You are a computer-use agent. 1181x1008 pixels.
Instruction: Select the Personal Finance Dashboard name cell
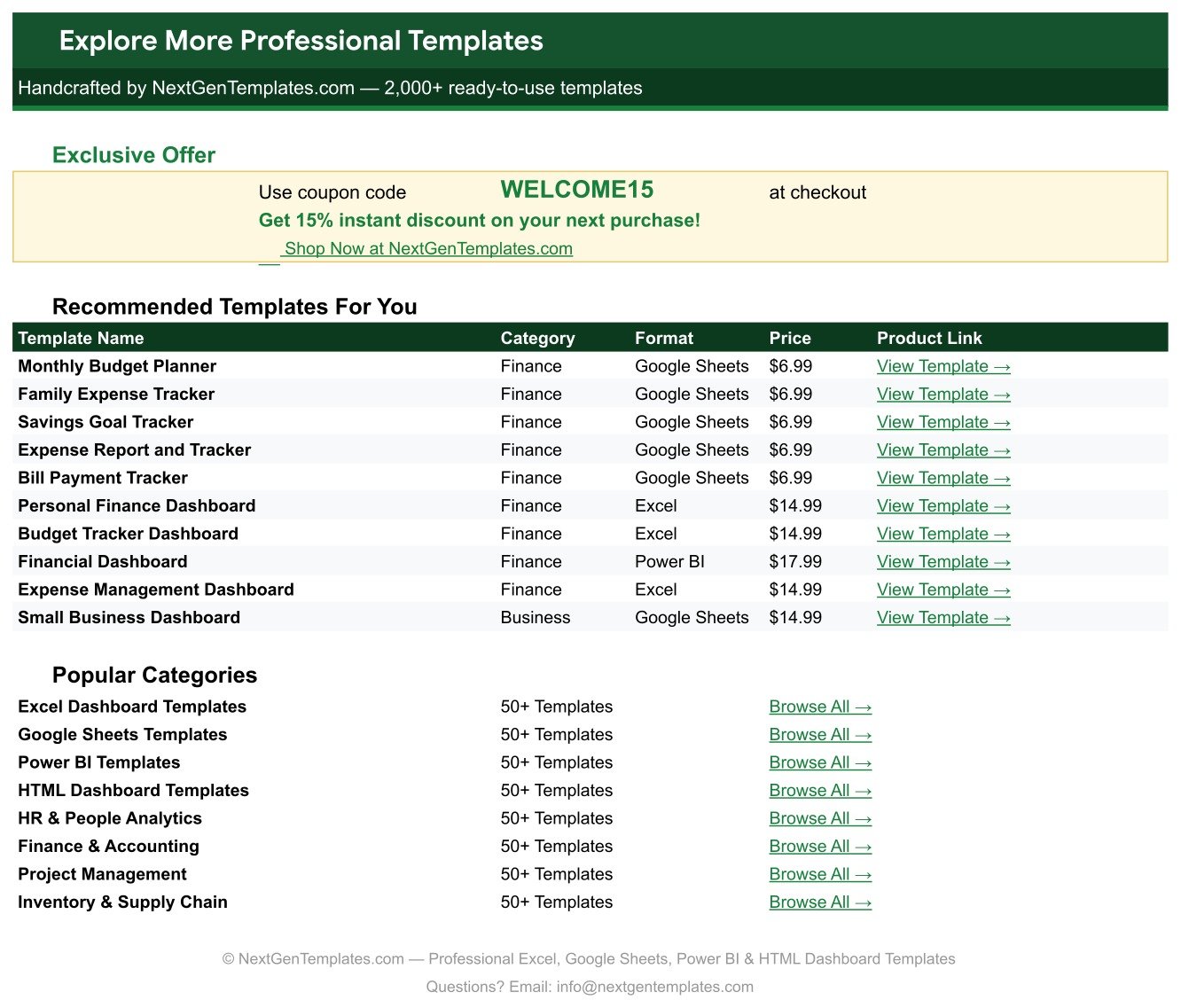coord(137,506)
